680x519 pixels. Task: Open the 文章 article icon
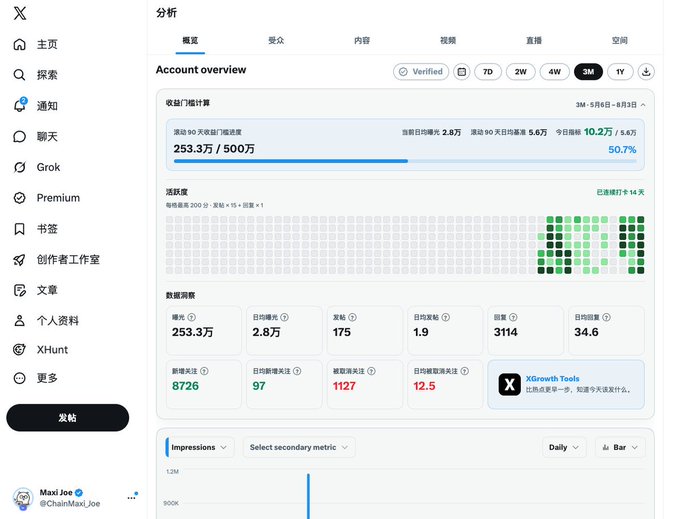20,290
